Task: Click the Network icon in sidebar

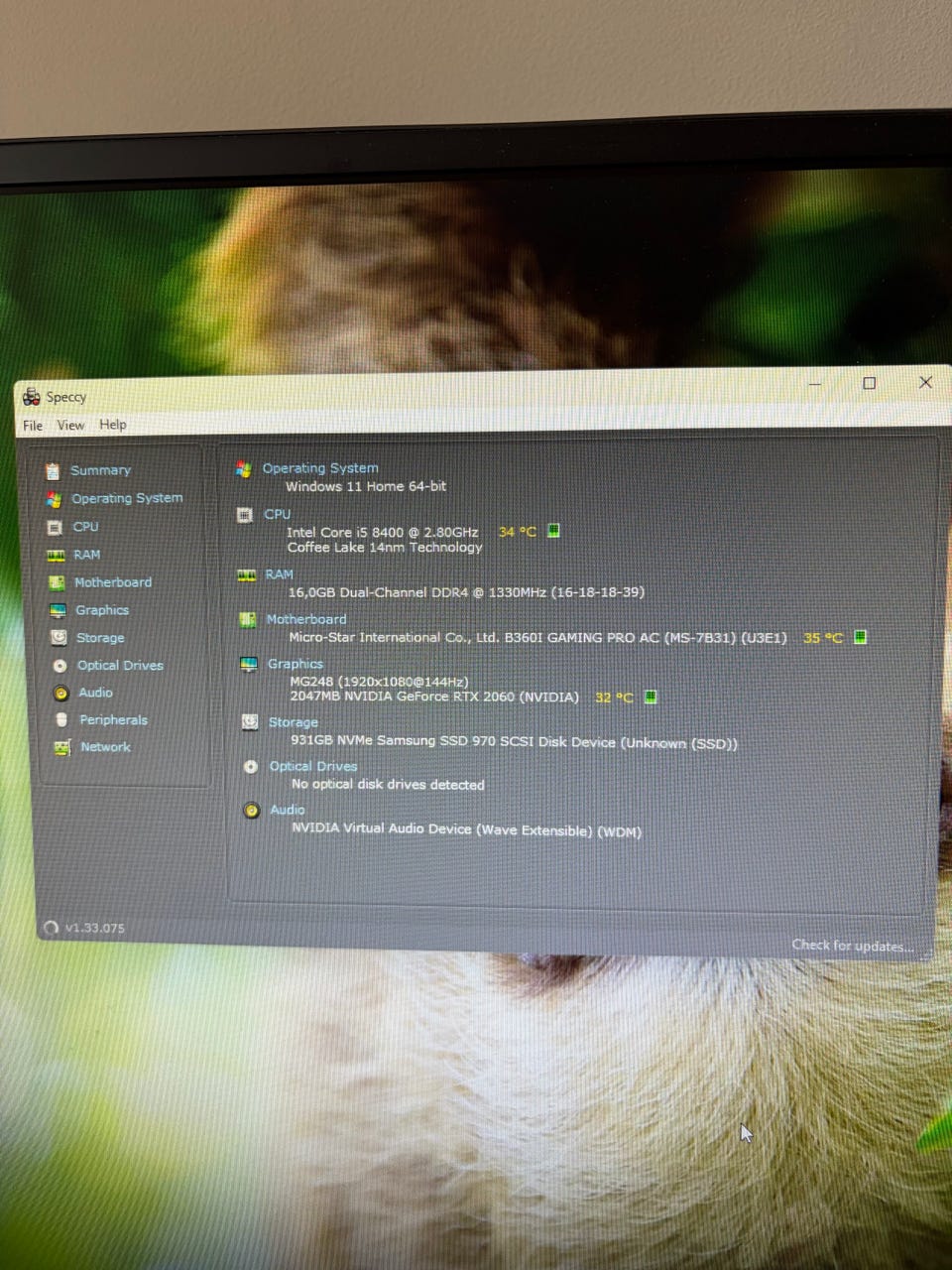Action: pos(61,747)
